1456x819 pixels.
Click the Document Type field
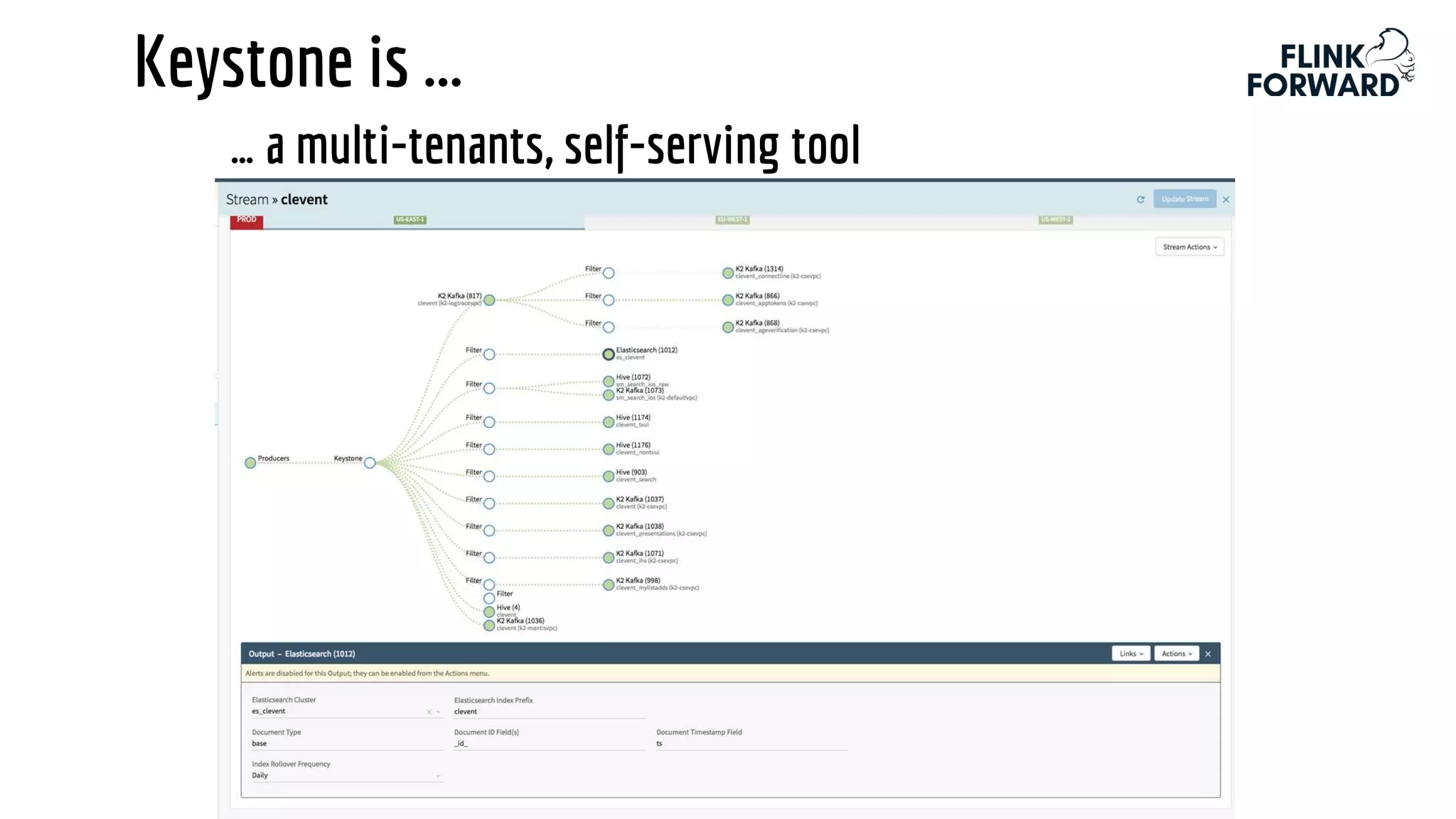[347, 744]
